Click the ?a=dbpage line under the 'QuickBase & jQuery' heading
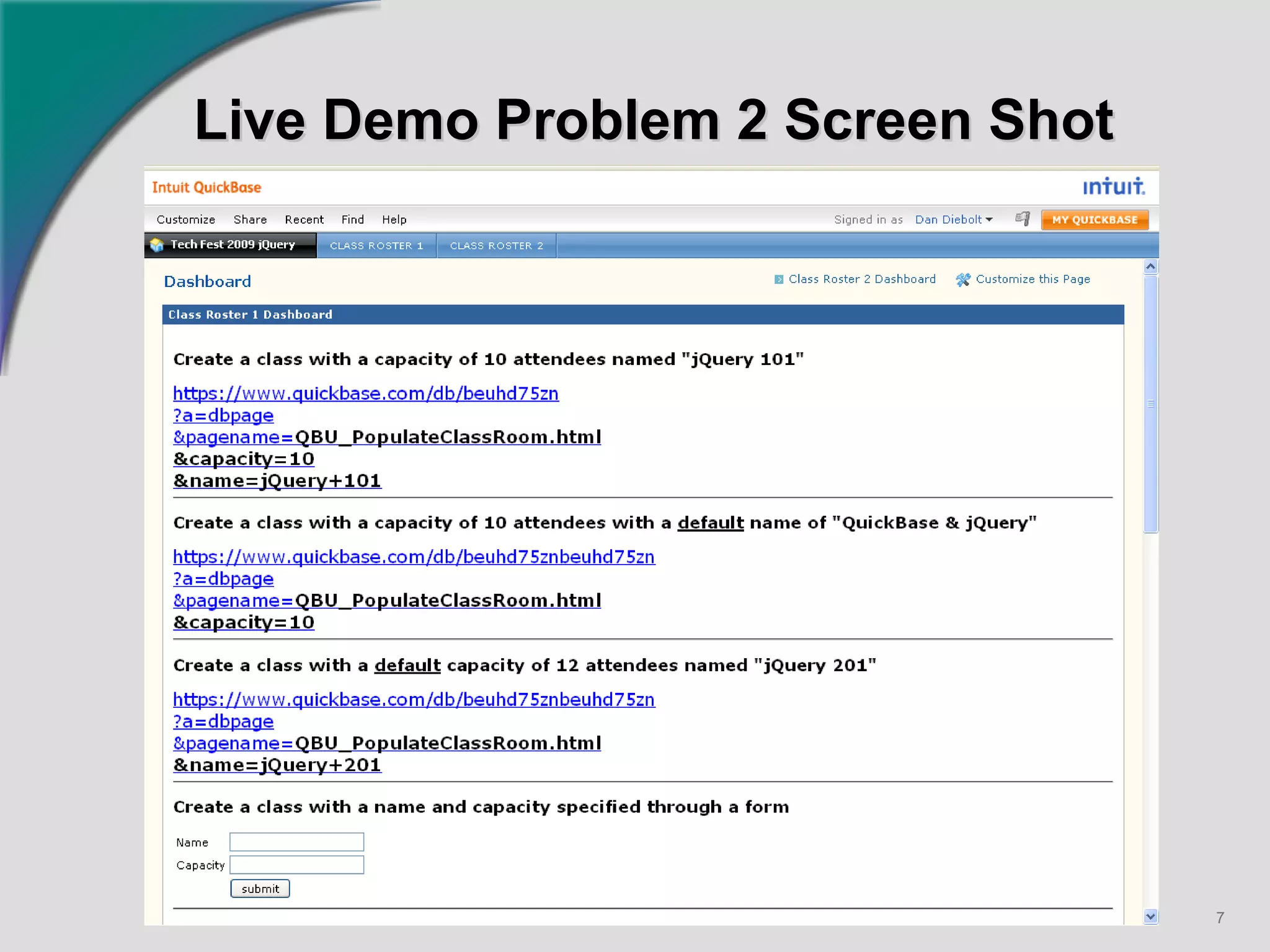 (223, 579)
